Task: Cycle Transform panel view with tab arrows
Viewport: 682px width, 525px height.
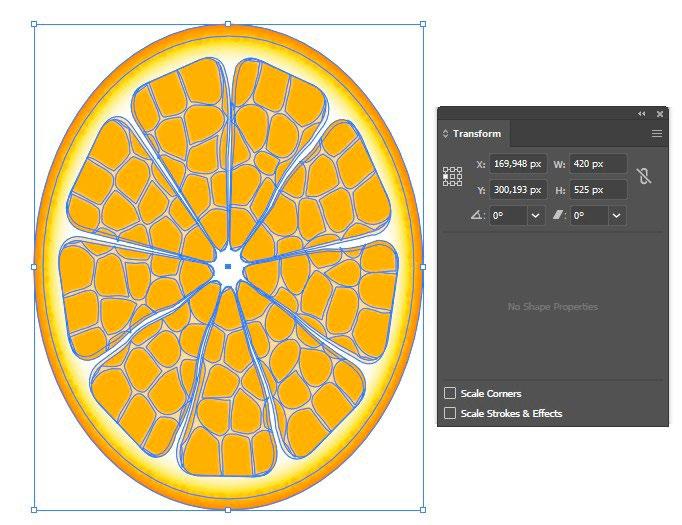Action: (445, 134)
